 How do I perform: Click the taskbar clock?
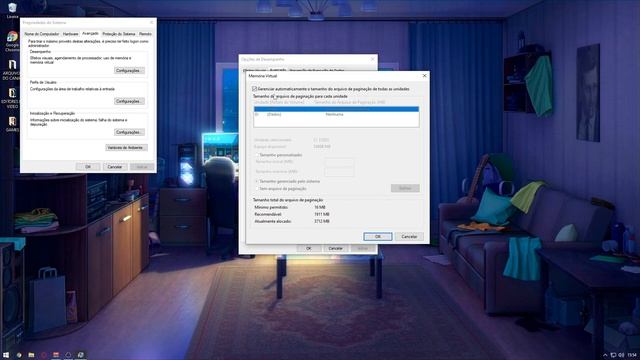(632, 355)
